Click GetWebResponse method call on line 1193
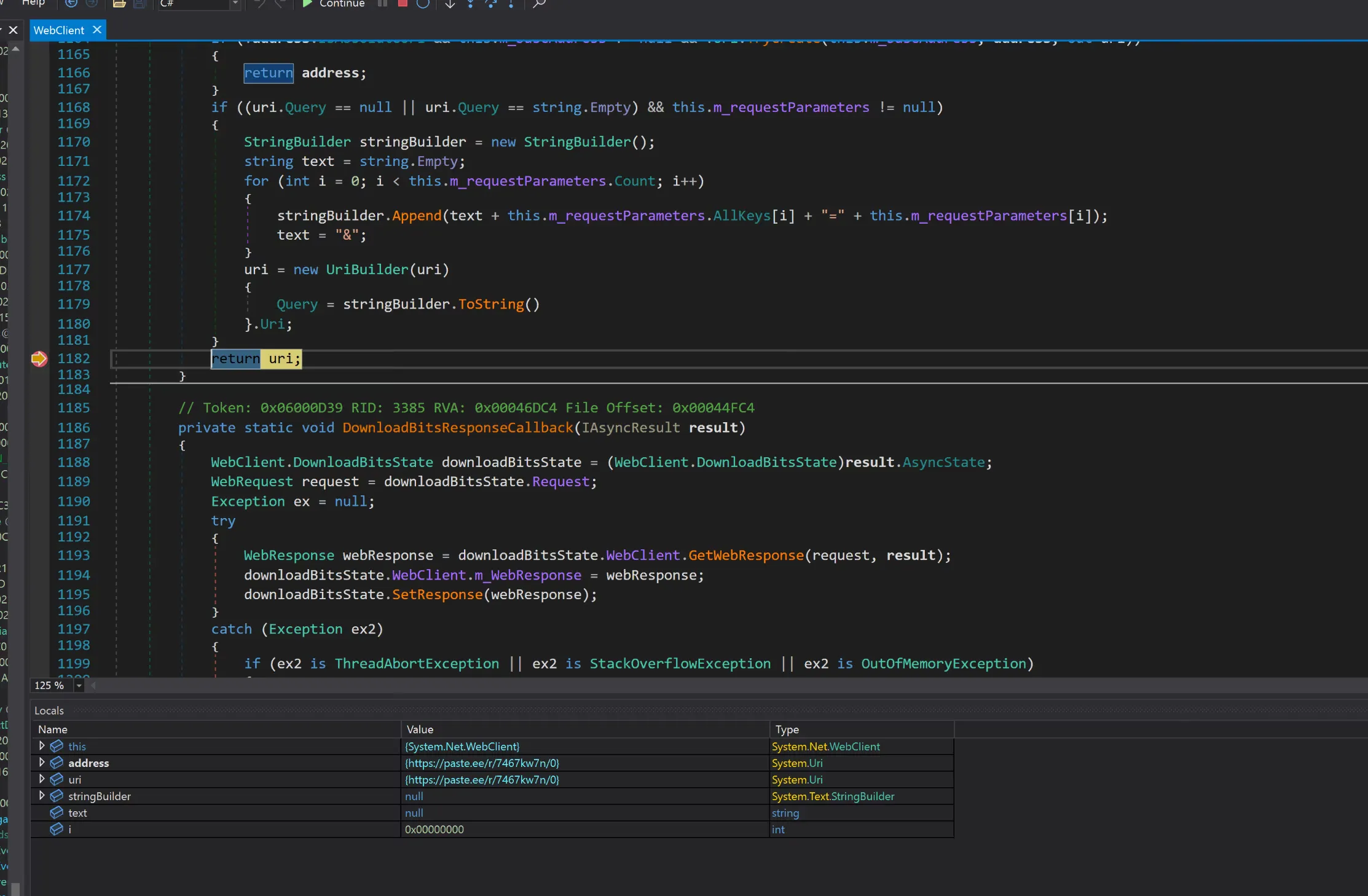The width and height of the screenshot is (1368, 896). (746, 556)
